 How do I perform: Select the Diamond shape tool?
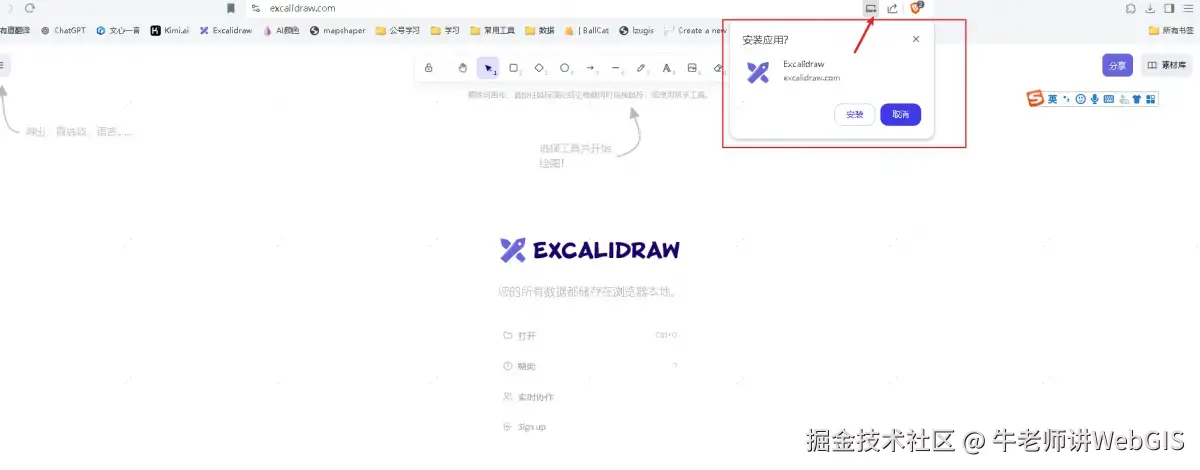(x=539, y=68)
